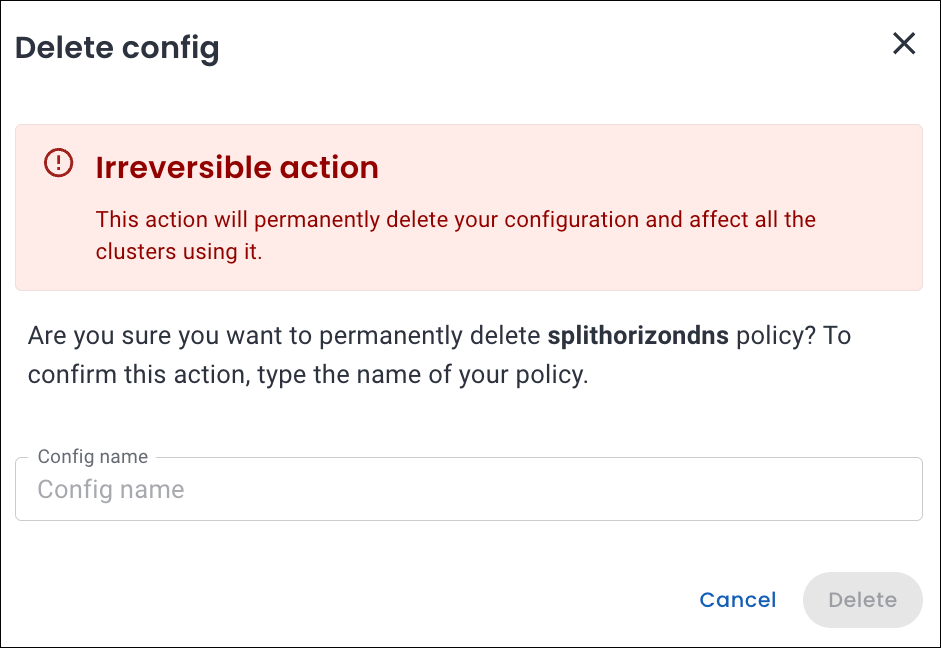Viewport: 941px width, 648px height.
Task: Abort deletion with the blue Cancel link
Action: pyautogui.click(x=737, y=600)
